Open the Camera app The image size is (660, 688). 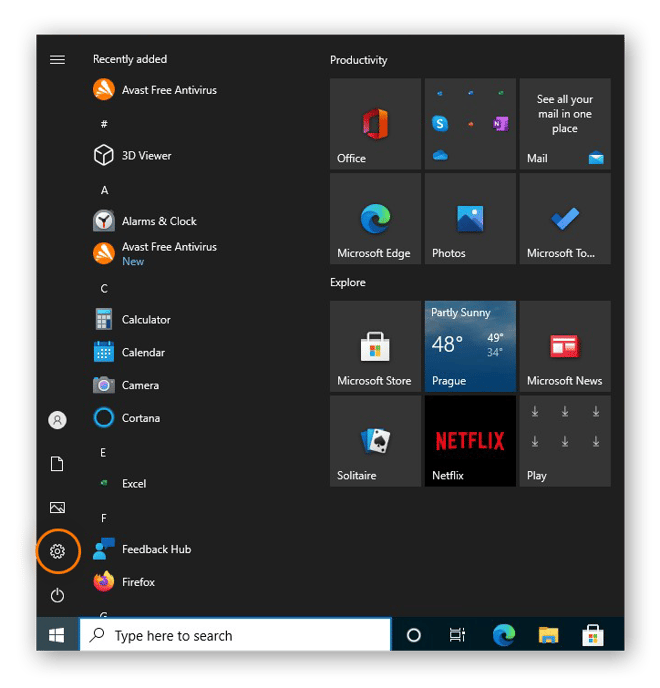(126, 385)
